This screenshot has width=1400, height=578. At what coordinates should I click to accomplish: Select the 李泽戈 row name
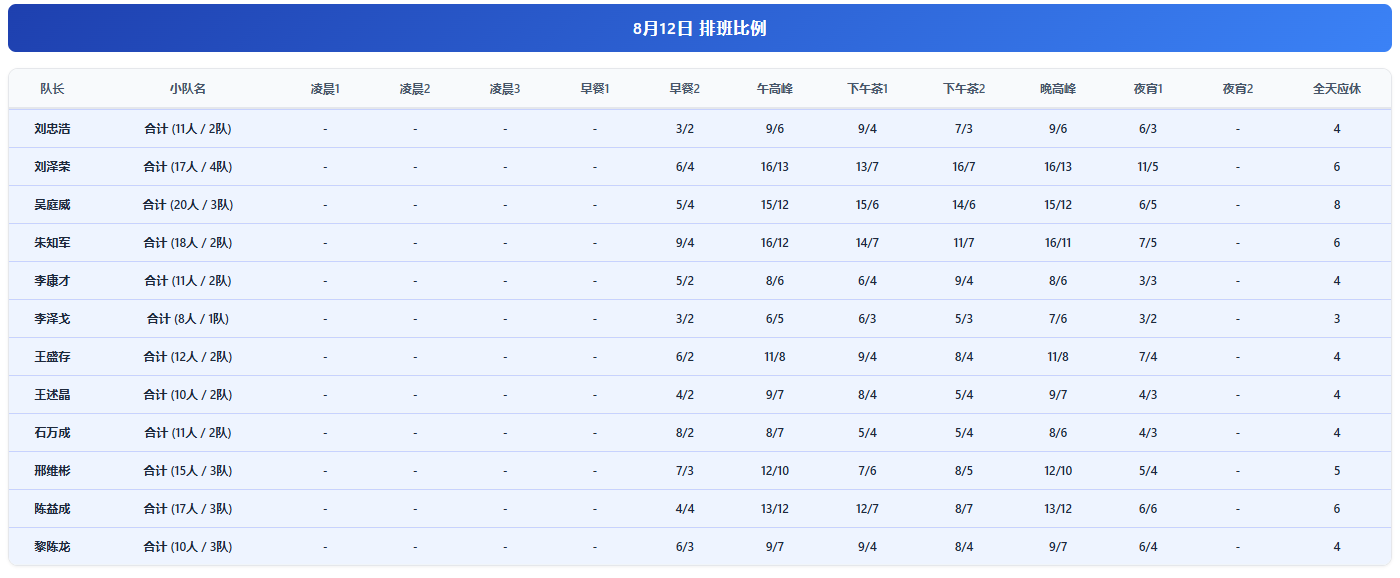[52, 319]
